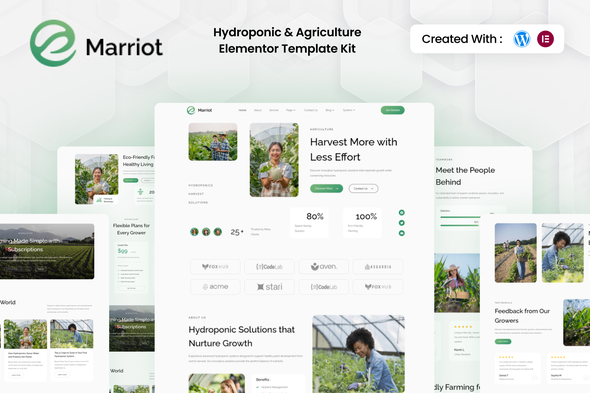Open the Service navigation link
Viewport: 590px width, 393px height.
point(274,110)
